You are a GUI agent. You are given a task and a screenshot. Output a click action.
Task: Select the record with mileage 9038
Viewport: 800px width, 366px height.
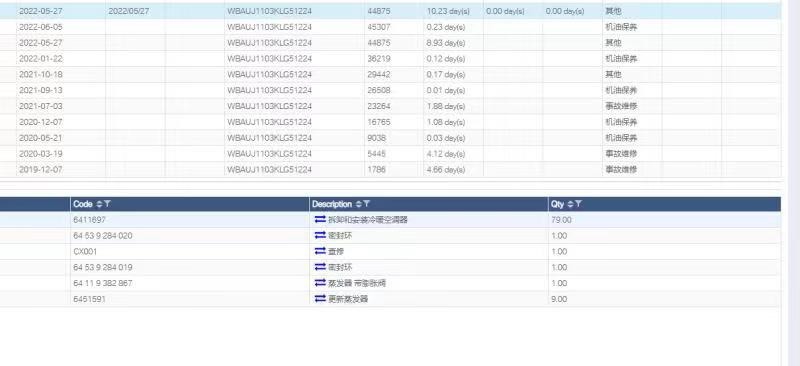tap(390, 138)
